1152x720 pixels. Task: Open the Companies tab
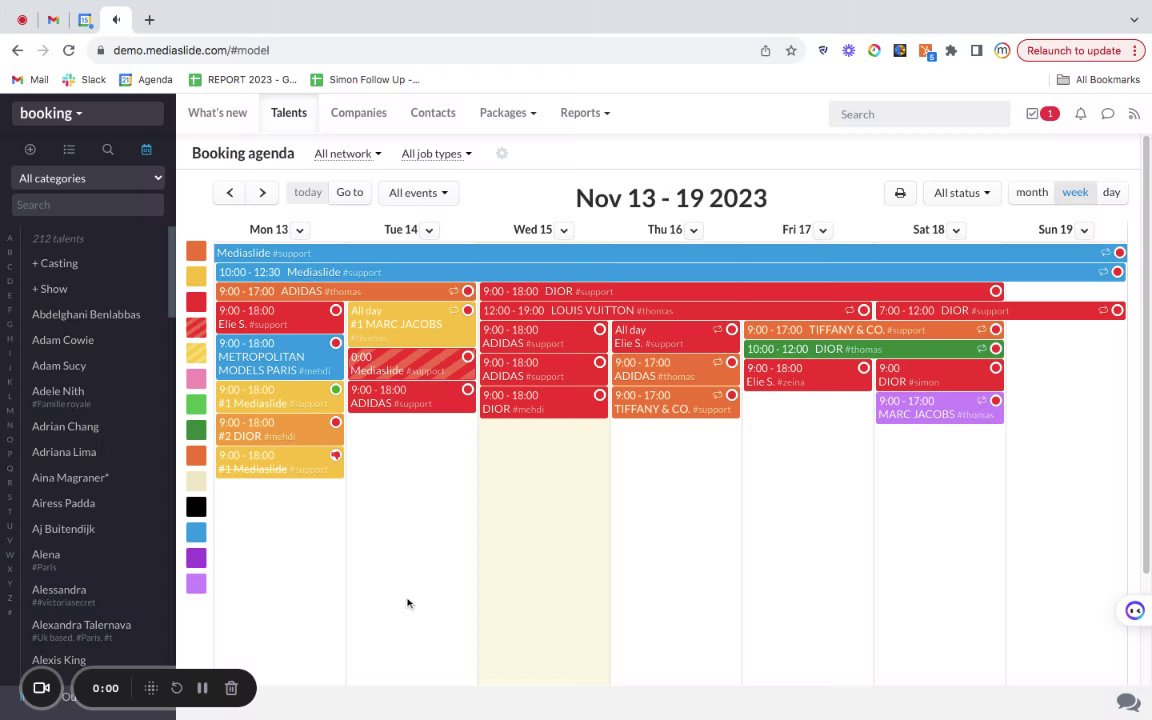tap(359, 112)
